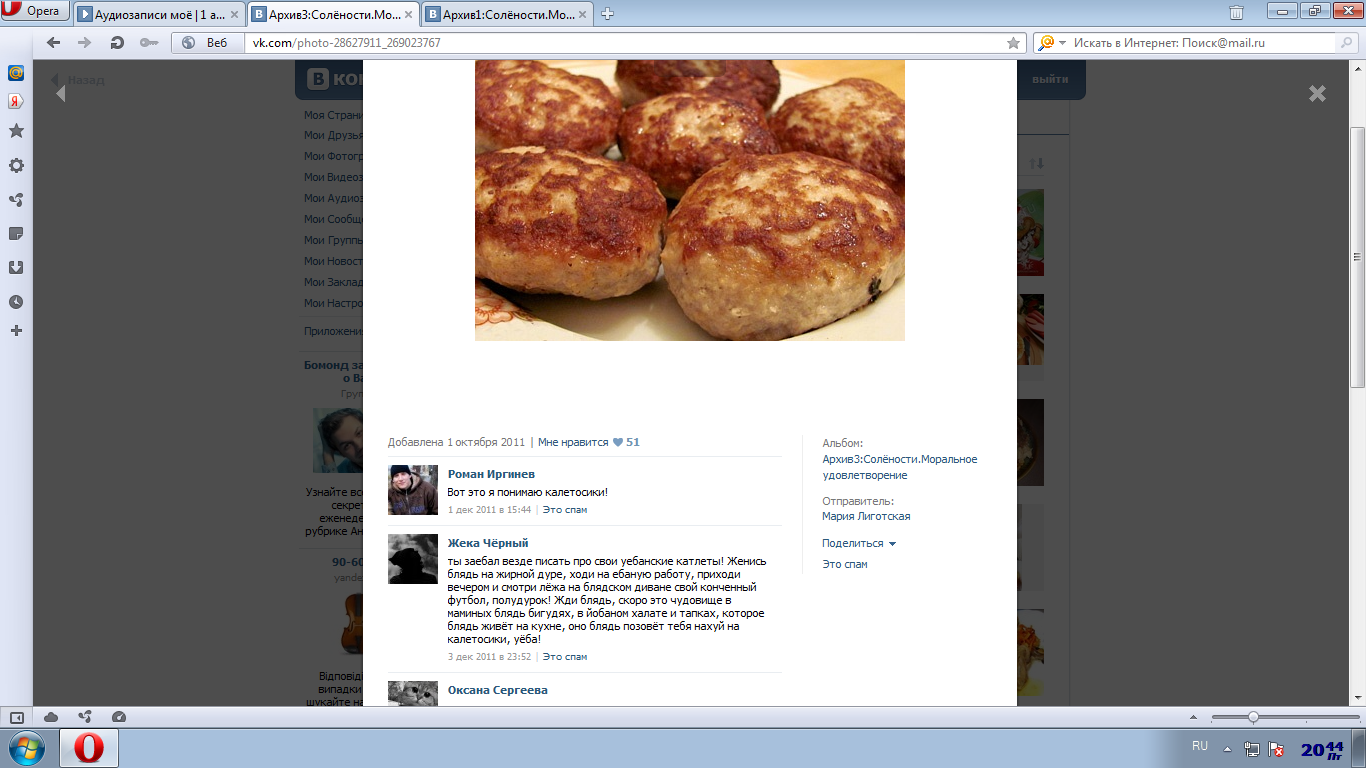Open the Opera Unite panel in sidebar
Image resolution: width=1366 pixels, height=768 pixels.
(16, 200)
